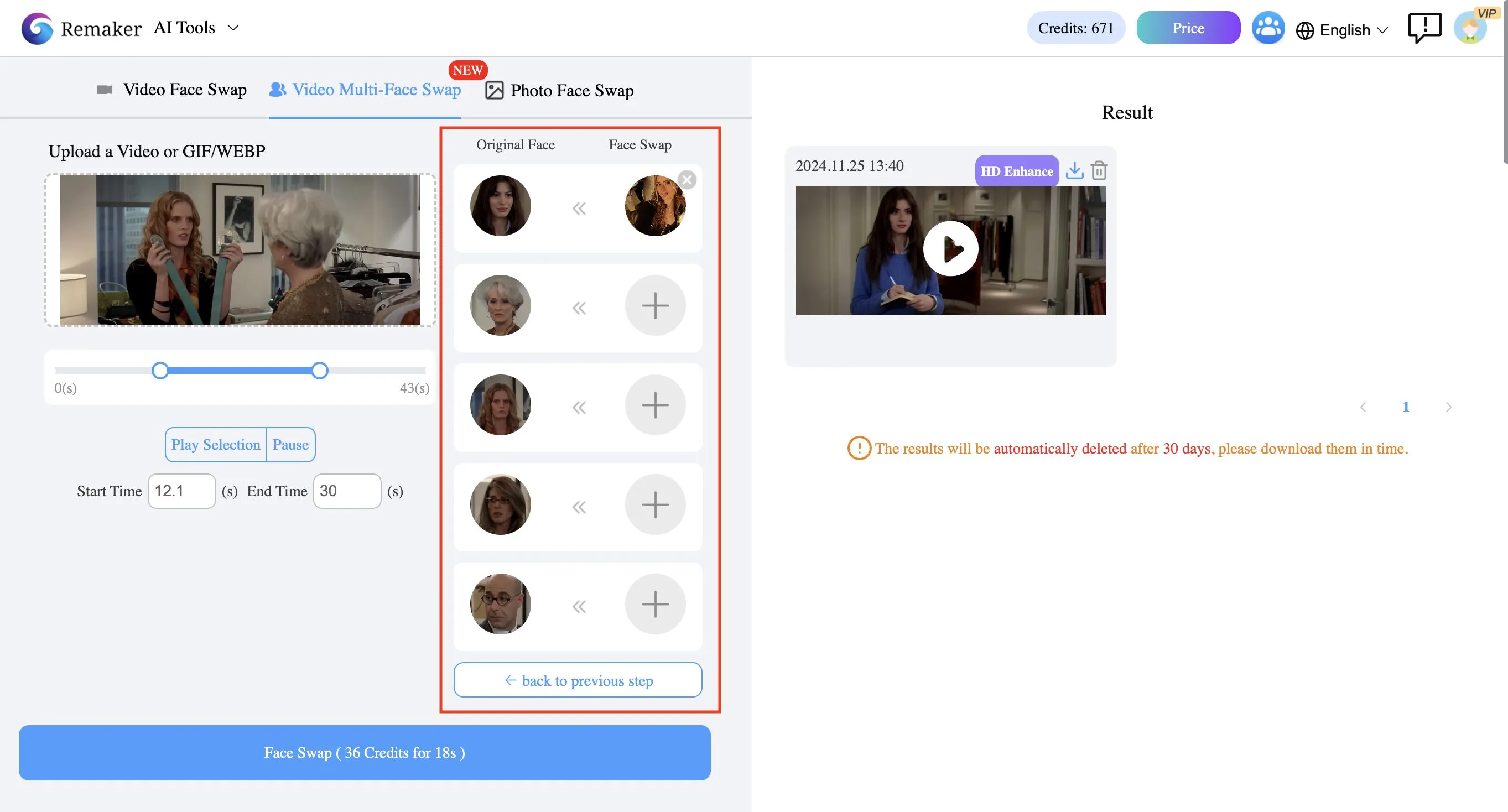This screenshot has width=1508, height=812.
Task: Click double-arrow icon in bald man row
Action: click(579, 607)
